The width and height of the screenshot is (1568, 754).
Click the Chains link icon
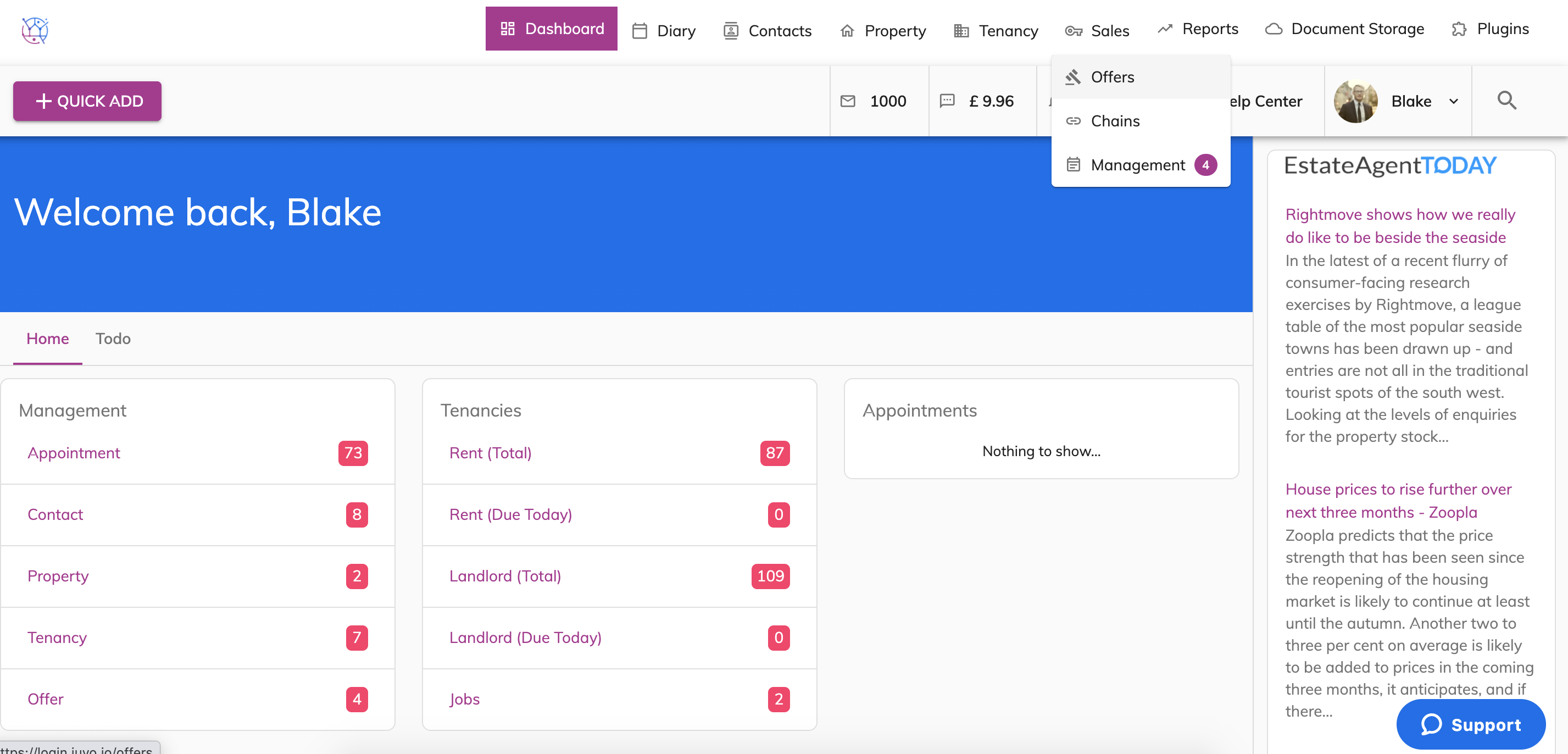(1073, 121)
